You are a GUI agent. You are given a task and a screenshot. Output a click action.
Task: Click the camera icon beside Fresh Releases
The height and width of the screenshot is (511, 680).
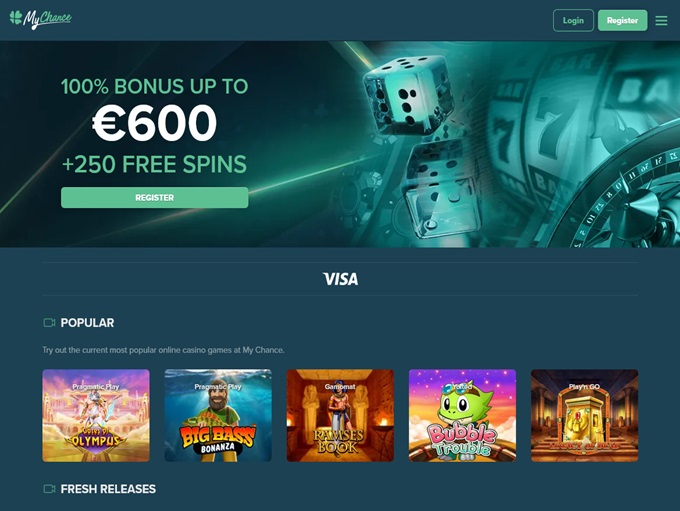[49, 489]
